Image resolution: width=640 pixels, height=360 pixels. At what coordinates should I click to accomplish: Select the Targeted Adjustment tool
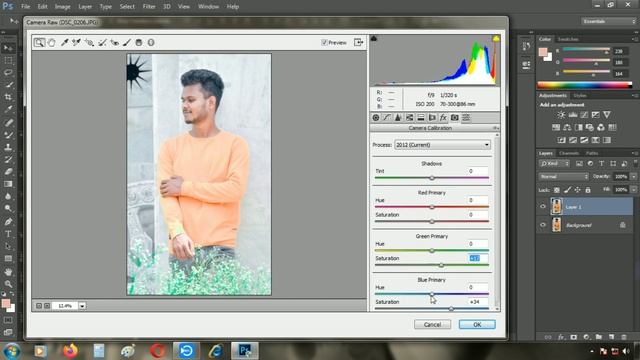(89, 42)
